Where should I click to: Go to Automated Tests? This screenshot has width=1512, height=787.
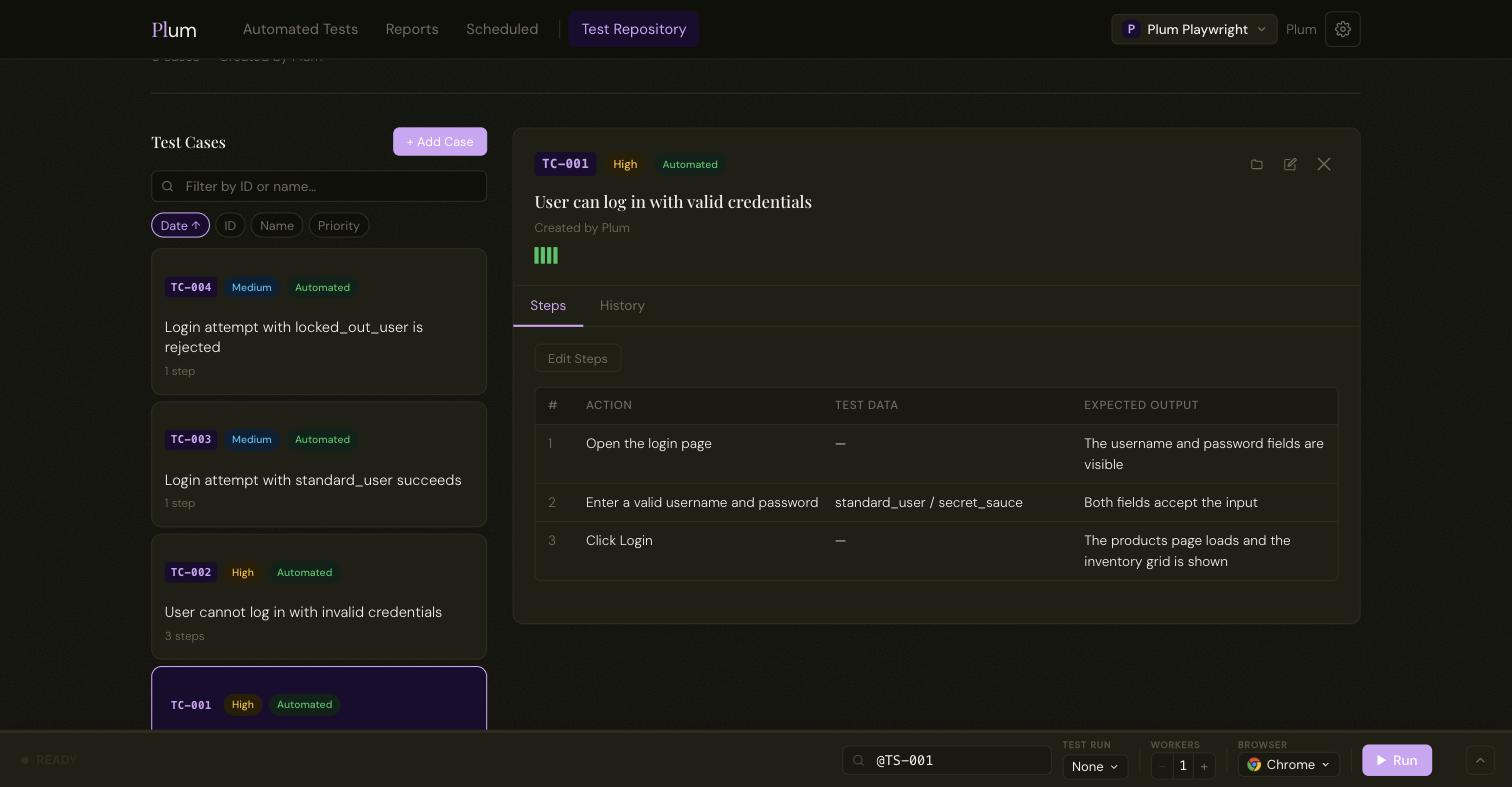pos(300,29)
